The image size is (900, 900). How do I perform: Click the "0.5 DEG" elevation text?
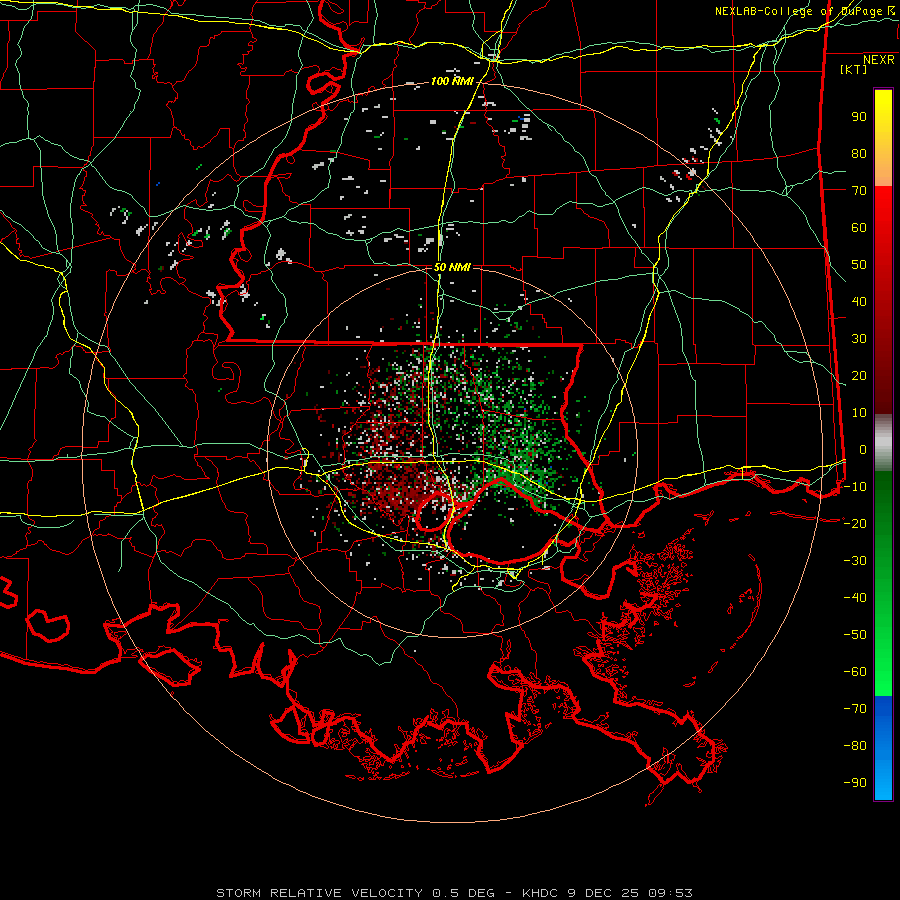coord(463,893)
